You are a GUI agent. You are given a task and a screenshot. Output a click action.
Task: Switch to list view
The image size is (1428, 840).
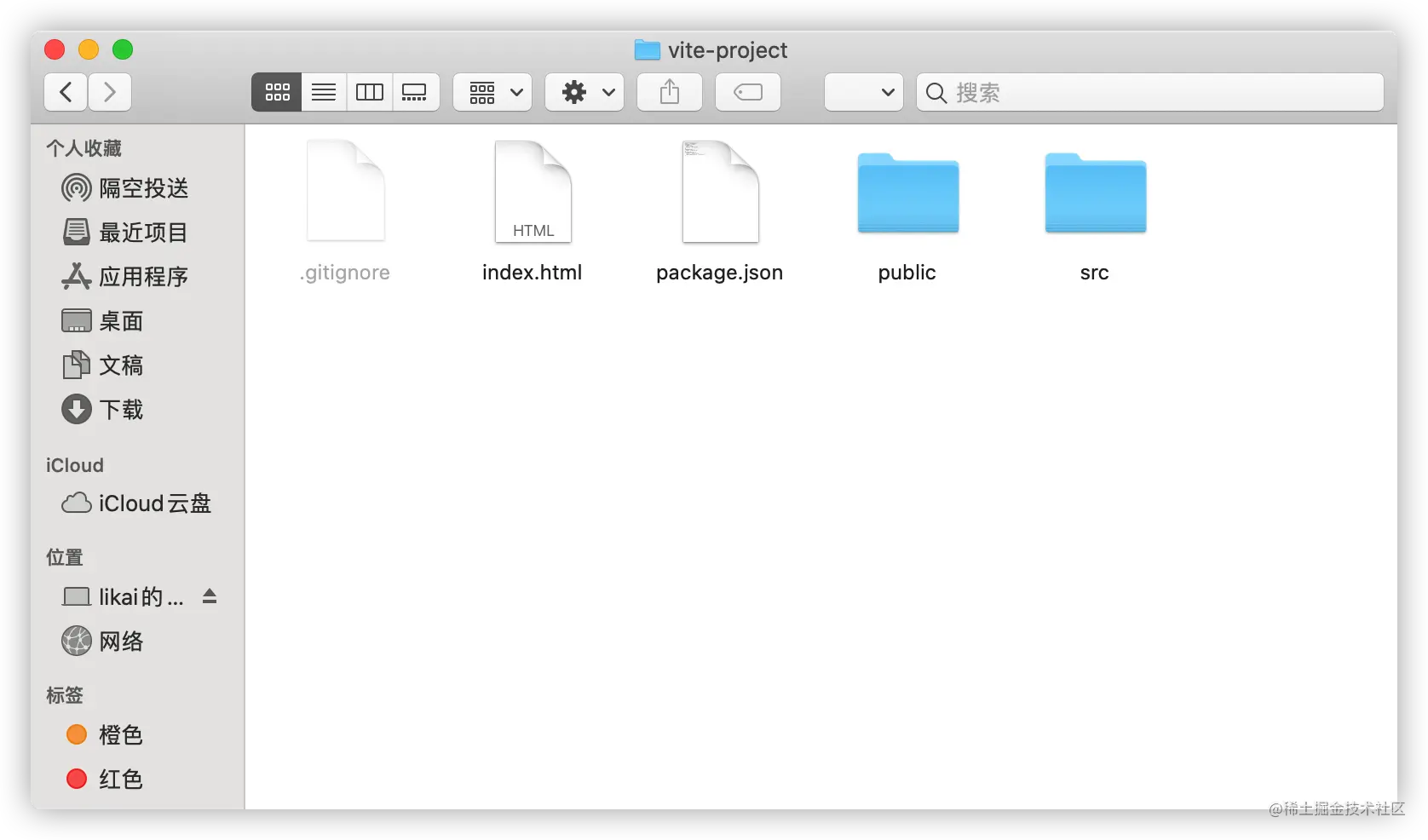click(x=324, y=92)
